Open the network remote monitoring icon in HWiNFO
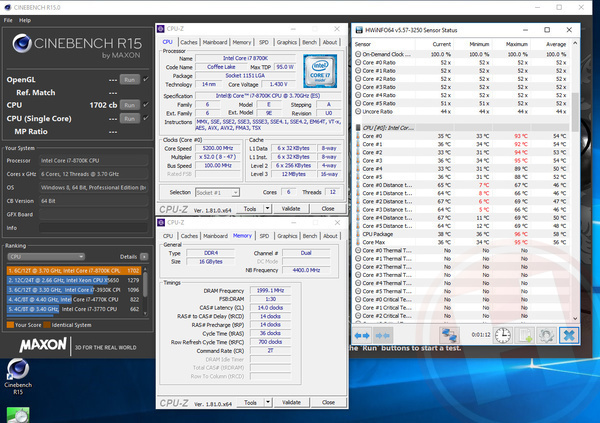Screen dimensions: 600x423 click(x=449, y=335)
